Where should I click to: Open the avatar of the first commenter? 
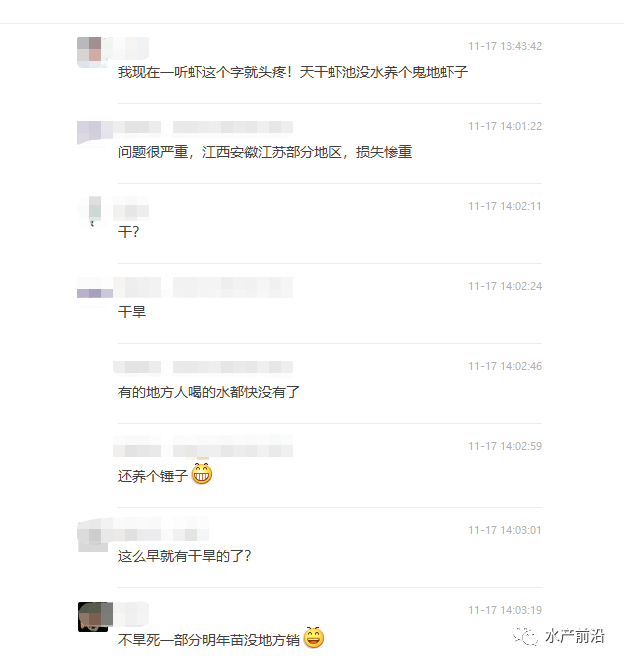89,52
